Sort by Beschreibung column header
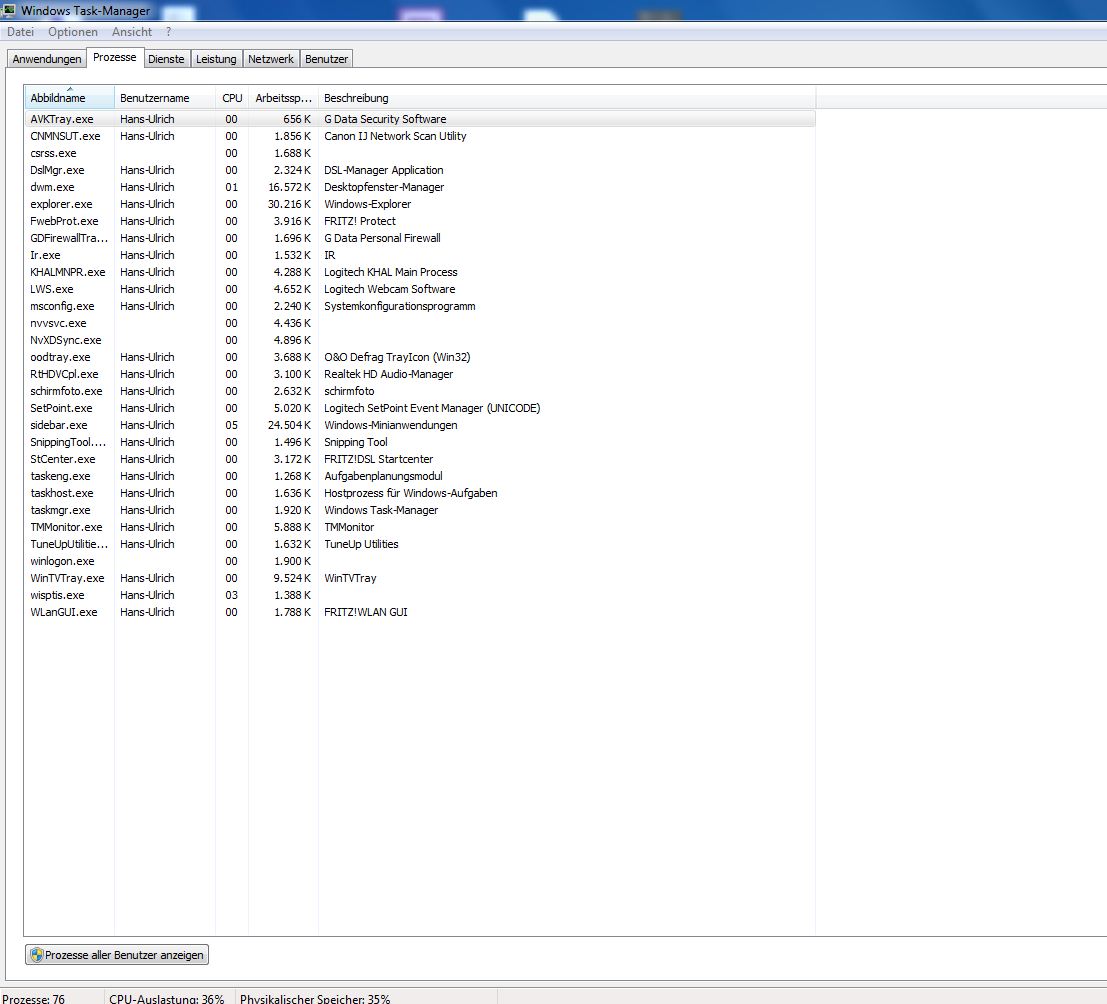Viewport: 1107px width, 1004px height. (x=566, y=98)
